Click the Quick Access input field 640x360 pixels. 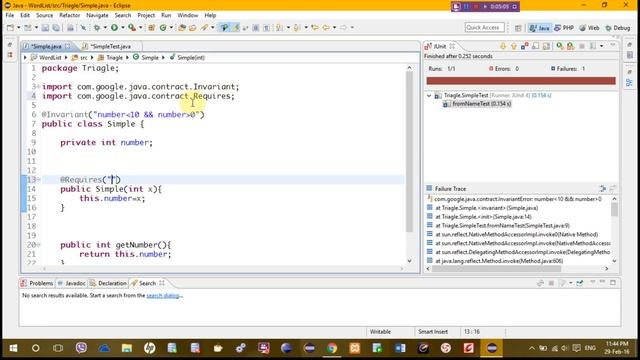tap(484, 27)
